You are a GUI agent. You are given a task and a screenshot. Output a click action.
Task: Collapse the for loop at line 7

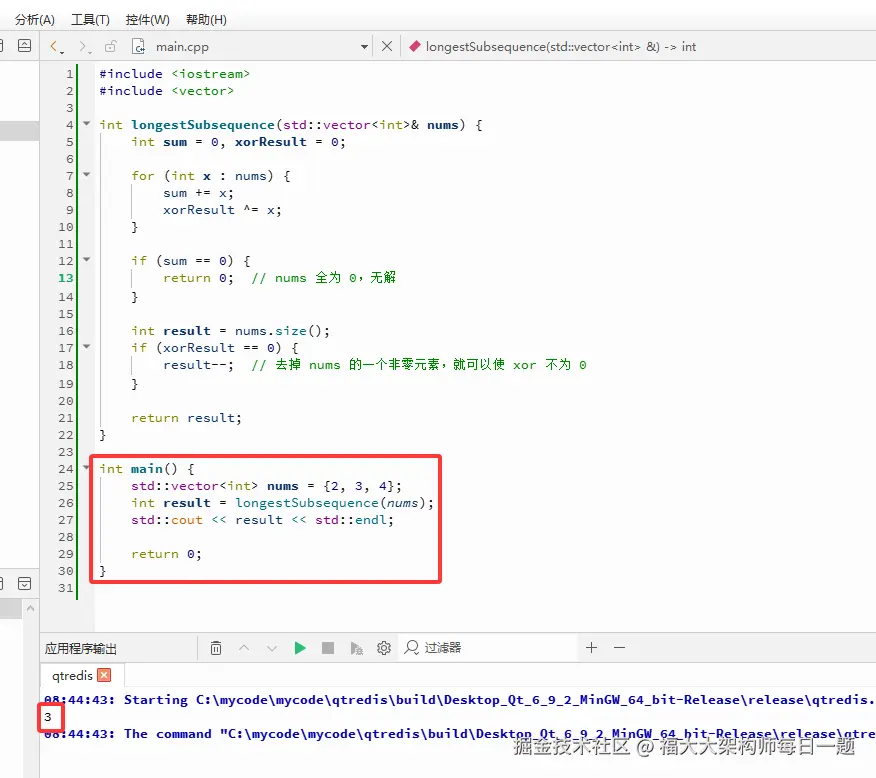pos(87,174)
